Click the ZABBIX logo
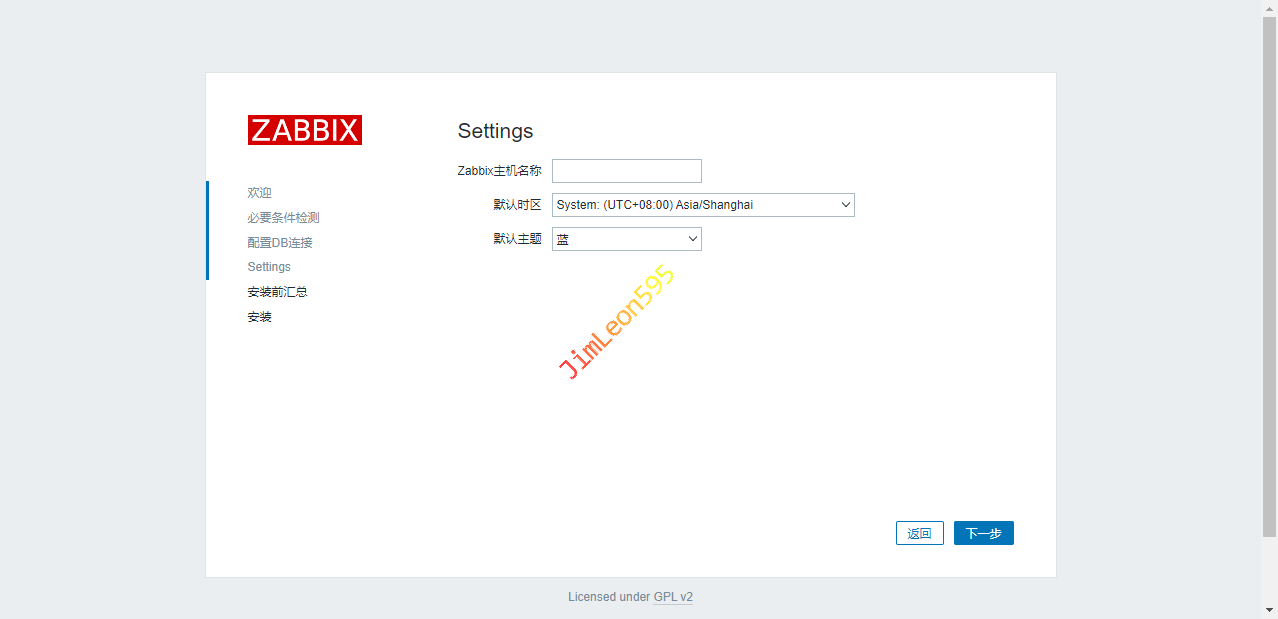 (x=304, y=130)
